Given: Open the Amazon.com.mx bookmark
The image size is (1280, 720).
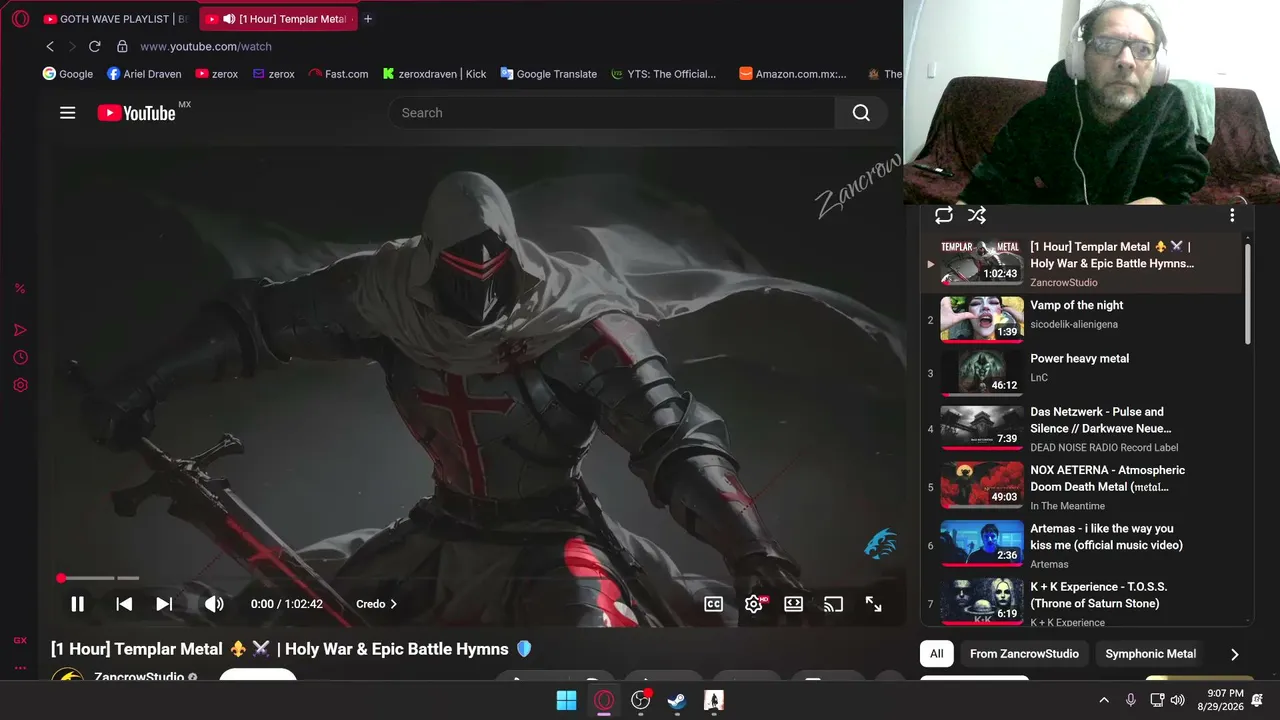Looking at the screenshot, I should point(793,74).
